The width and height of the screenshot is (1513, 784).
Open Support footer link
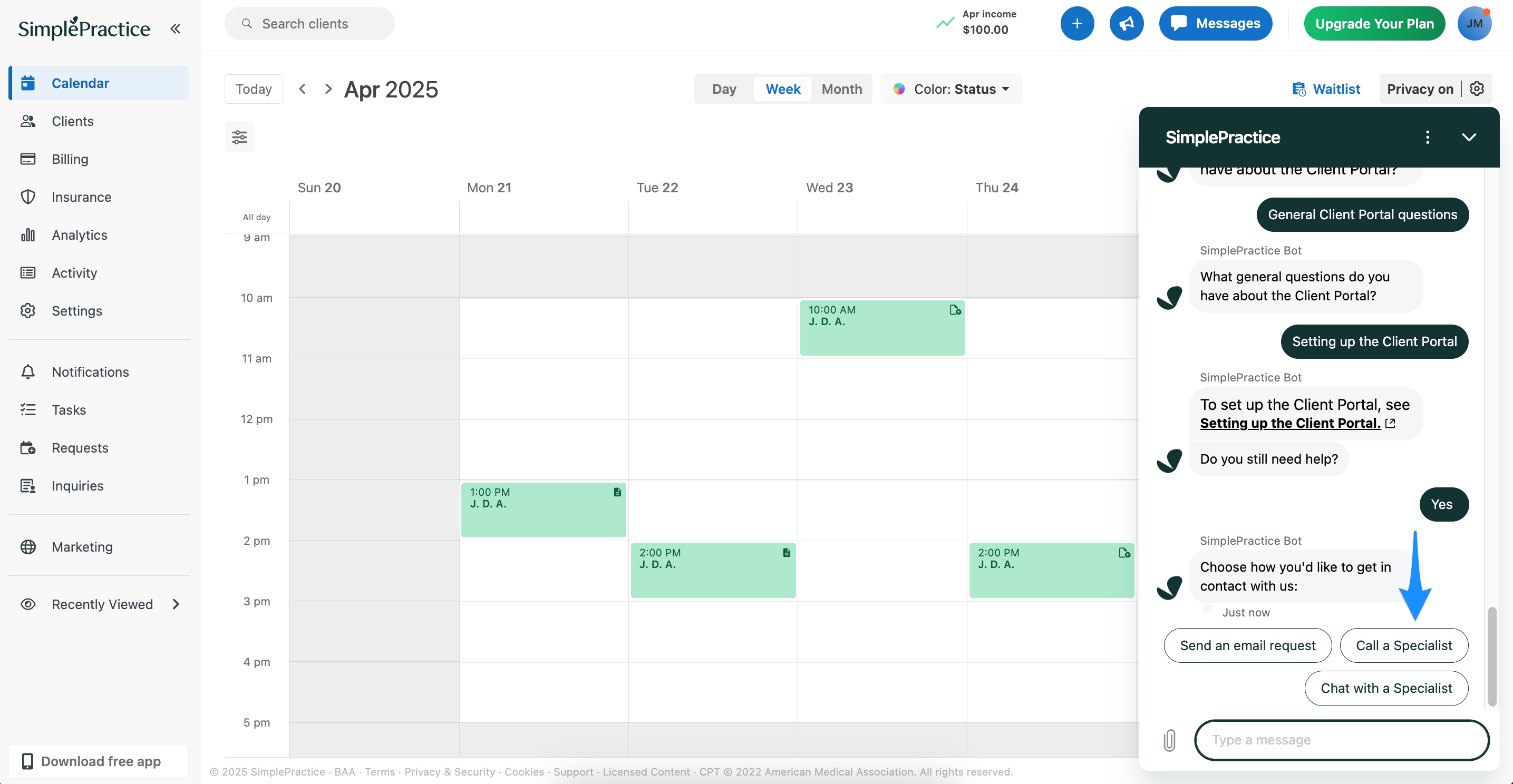coord(573,772)
